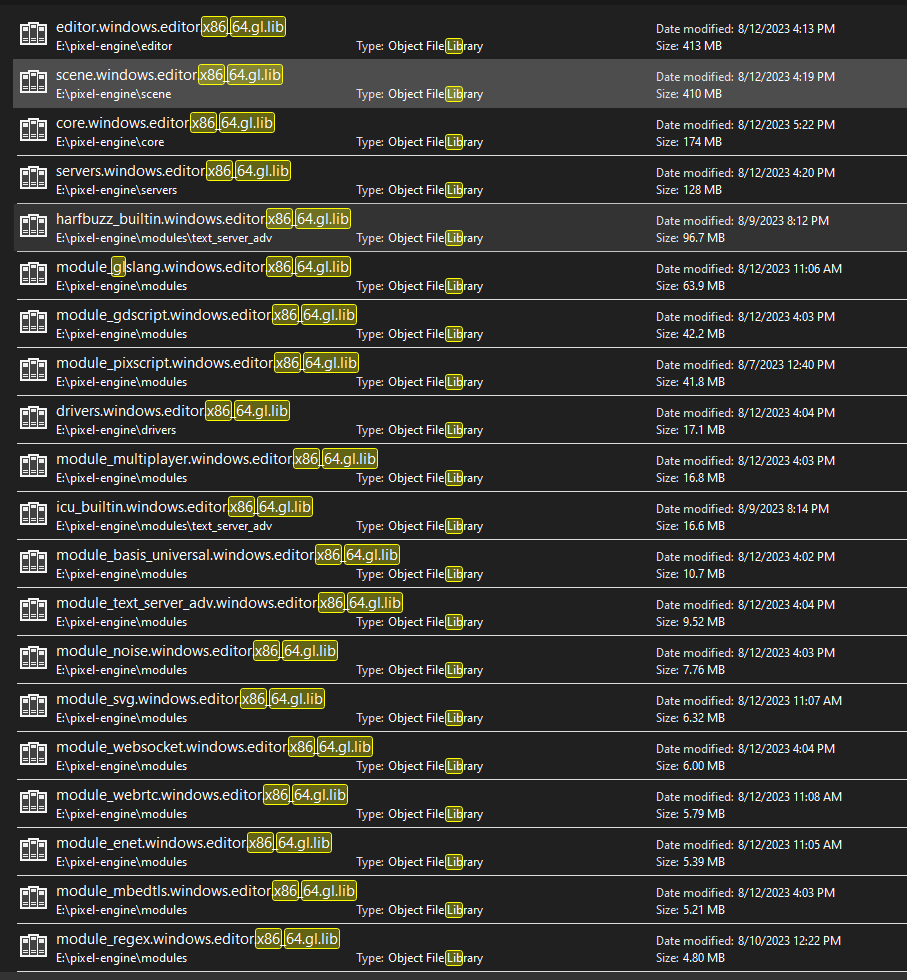Click the servers.windows.editor file icon
Screen dimensions: 907x980
pos(34,178)
